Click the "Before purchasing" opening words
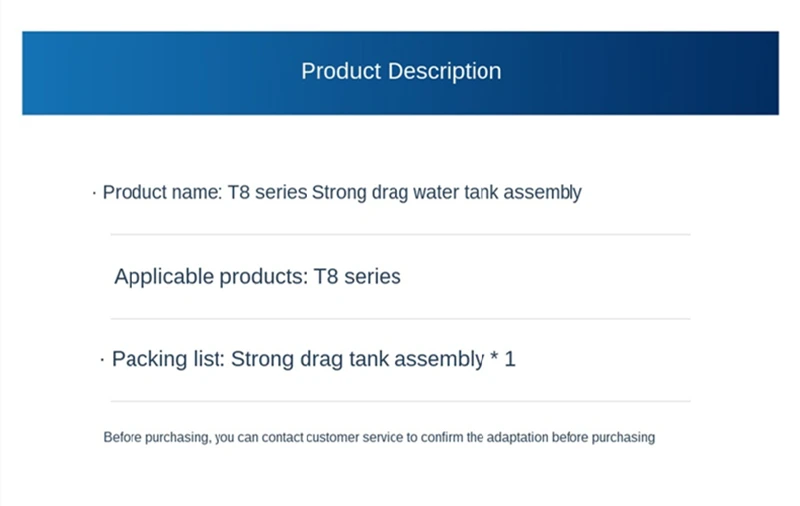 (156, 438)
